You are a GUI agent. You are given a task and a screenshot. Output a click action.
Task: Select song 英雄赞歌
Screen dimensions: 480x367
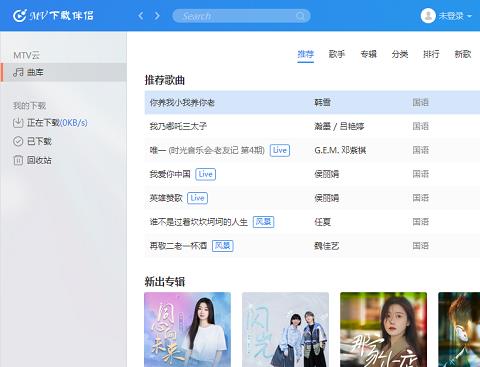pos(166,198)
